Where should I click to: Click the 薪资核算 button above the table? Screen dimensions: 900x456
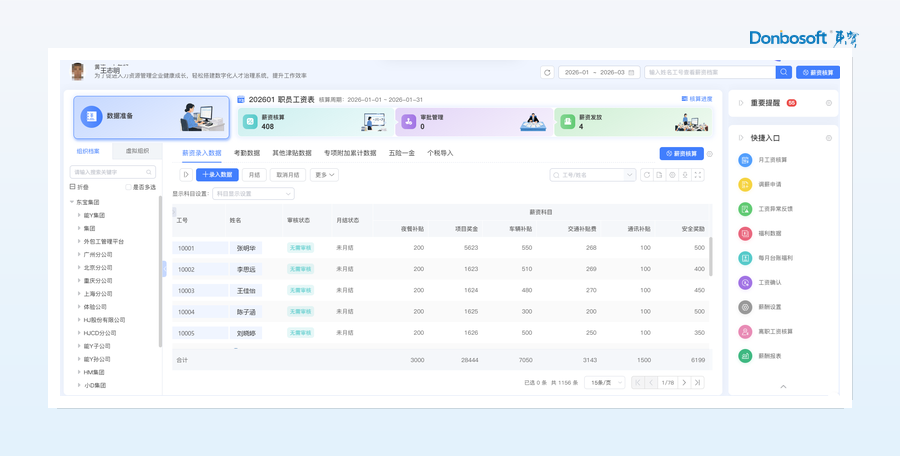coord(681,154)
